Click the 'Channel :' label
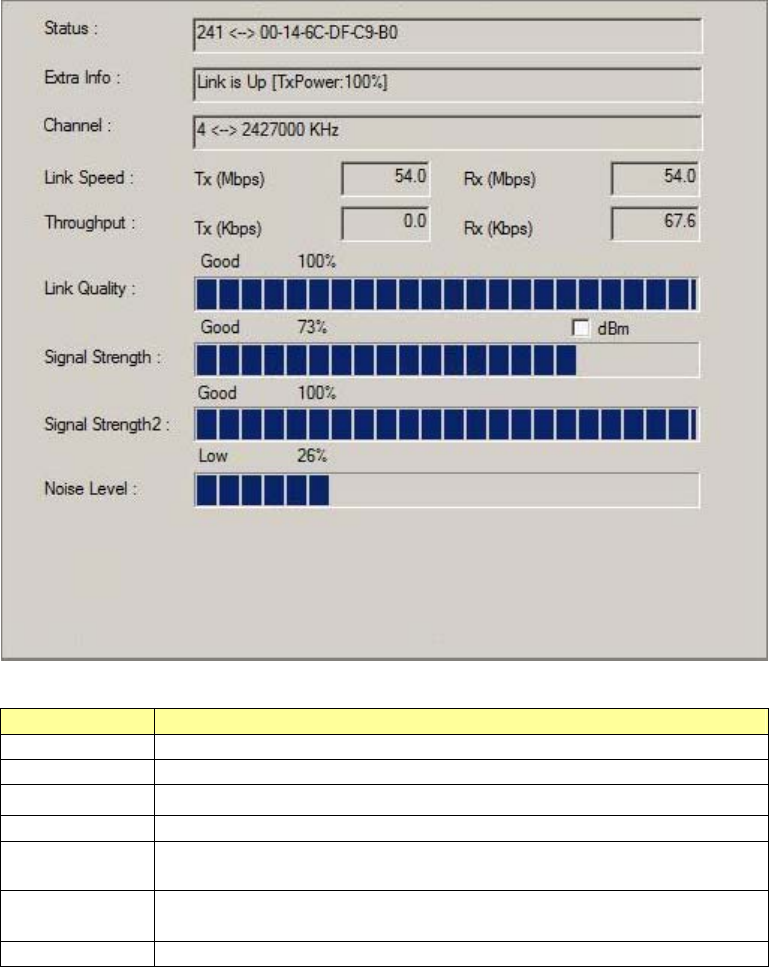 point(78,125)
